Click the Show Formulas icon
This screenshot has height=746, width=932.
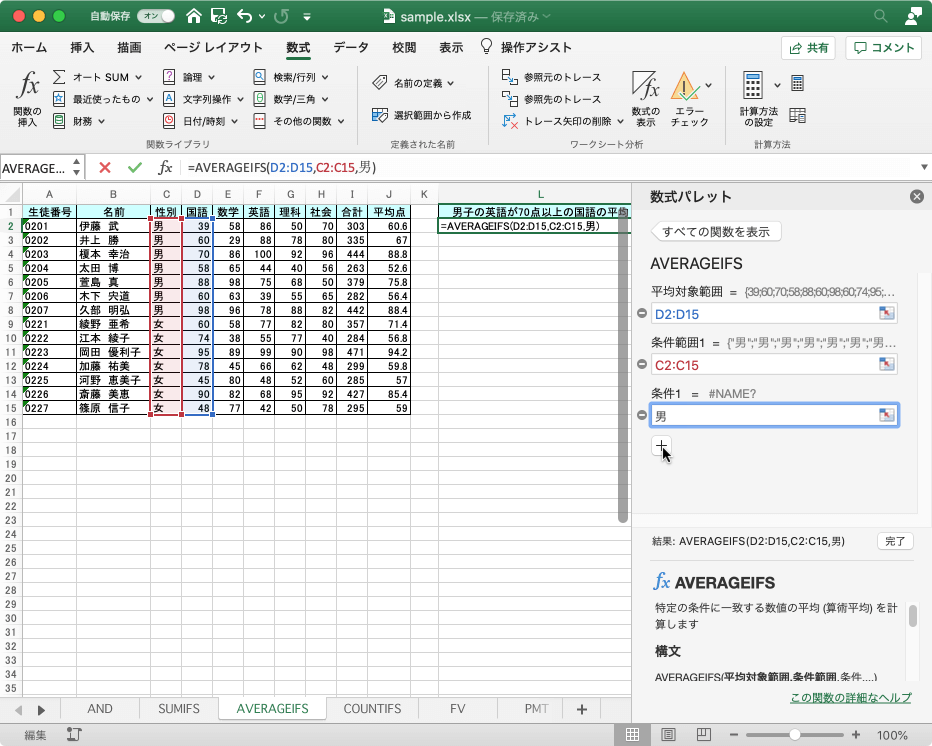(646, 86)
